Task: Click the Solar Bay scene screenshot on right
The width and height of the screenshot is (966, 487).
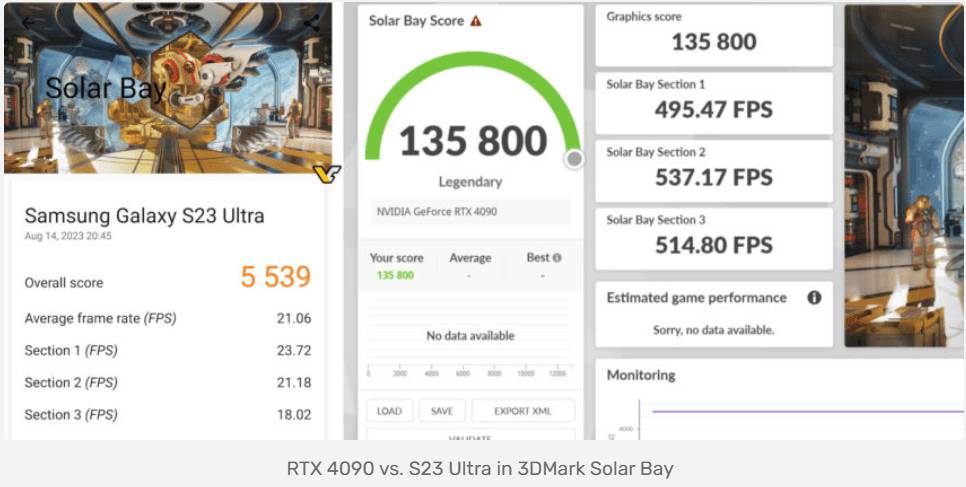Action: pos(904,175)
